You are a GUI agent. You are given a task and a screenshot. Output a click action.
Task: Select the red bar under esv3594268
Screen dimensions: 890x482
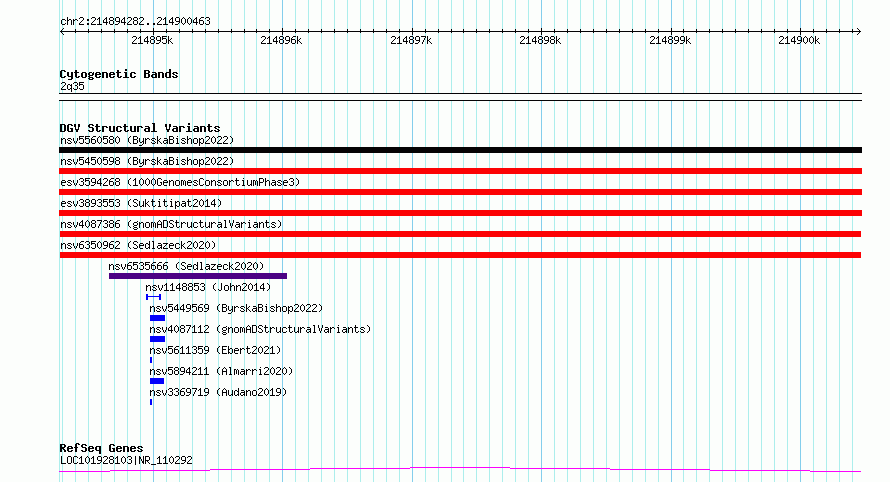point(460,192)
